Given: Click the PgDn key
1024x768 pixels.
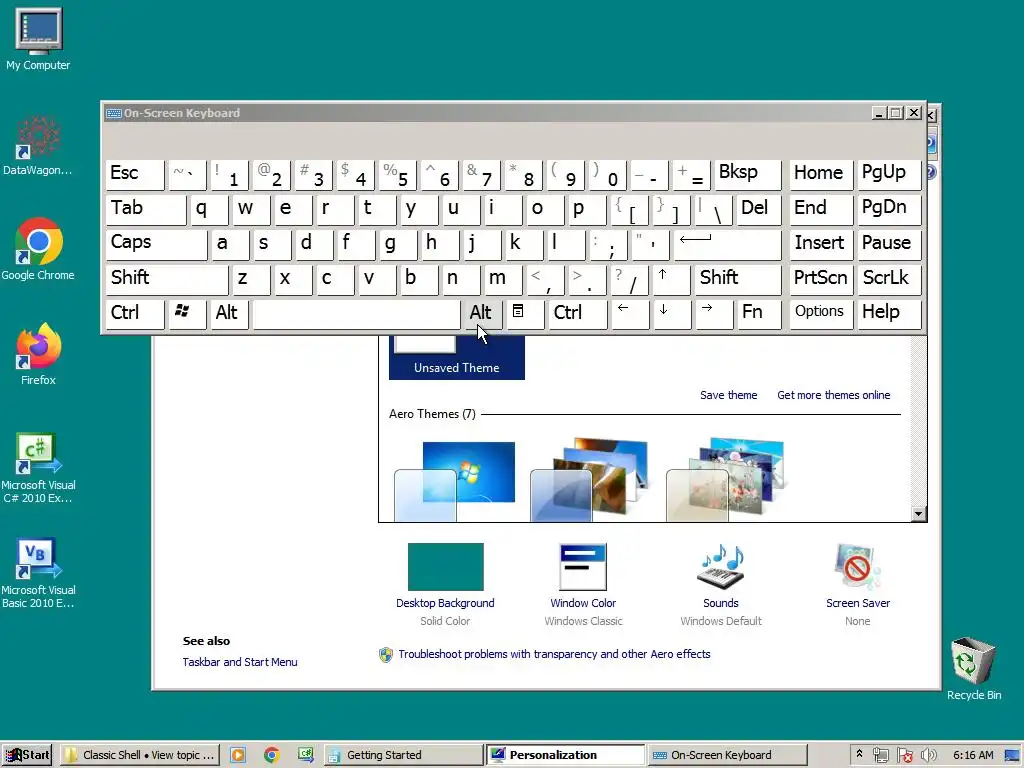Looking at the screenshot, I should coord(889,210).
